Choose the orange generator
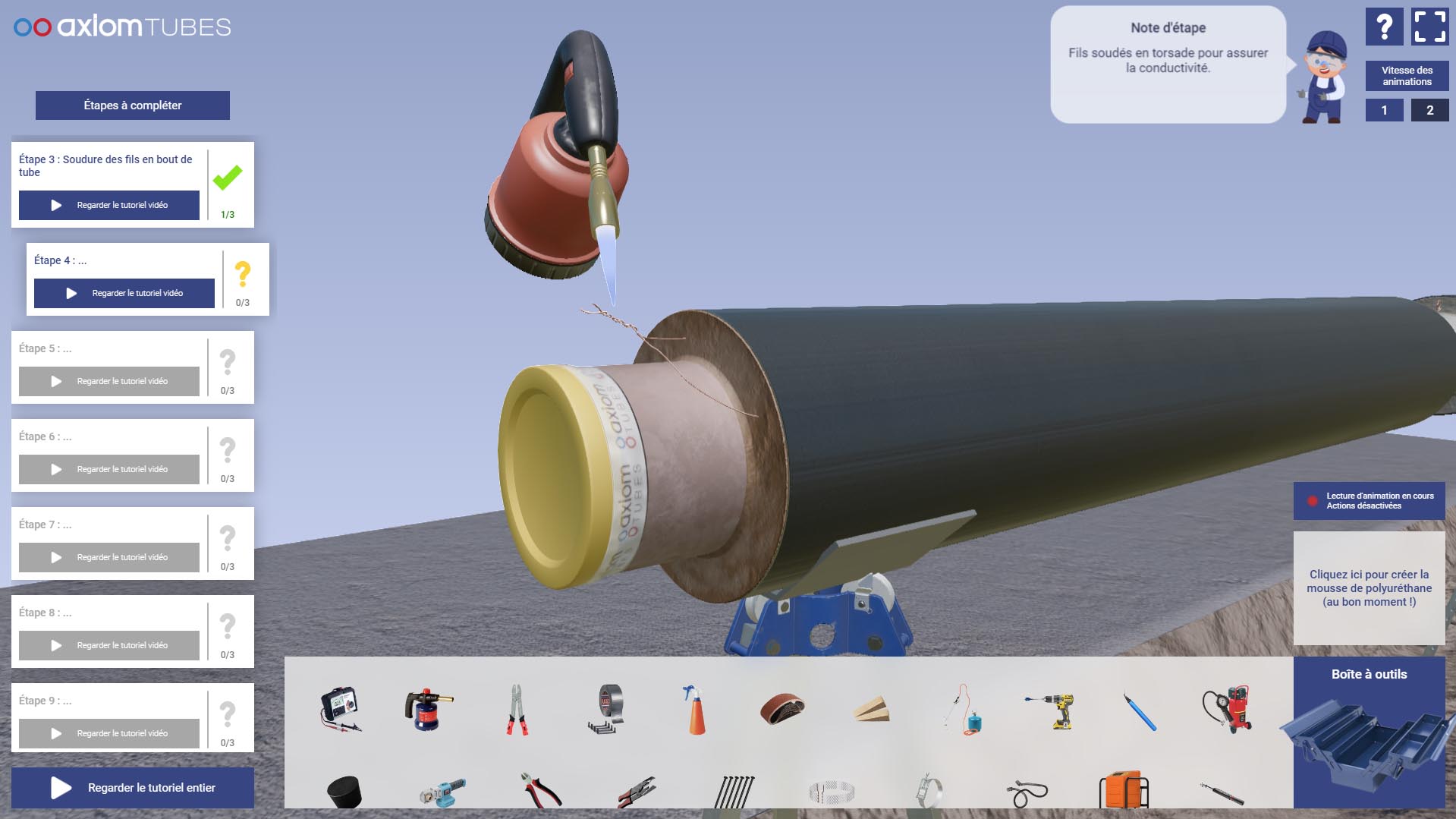1456x819 pixels. click(1123, 791)
